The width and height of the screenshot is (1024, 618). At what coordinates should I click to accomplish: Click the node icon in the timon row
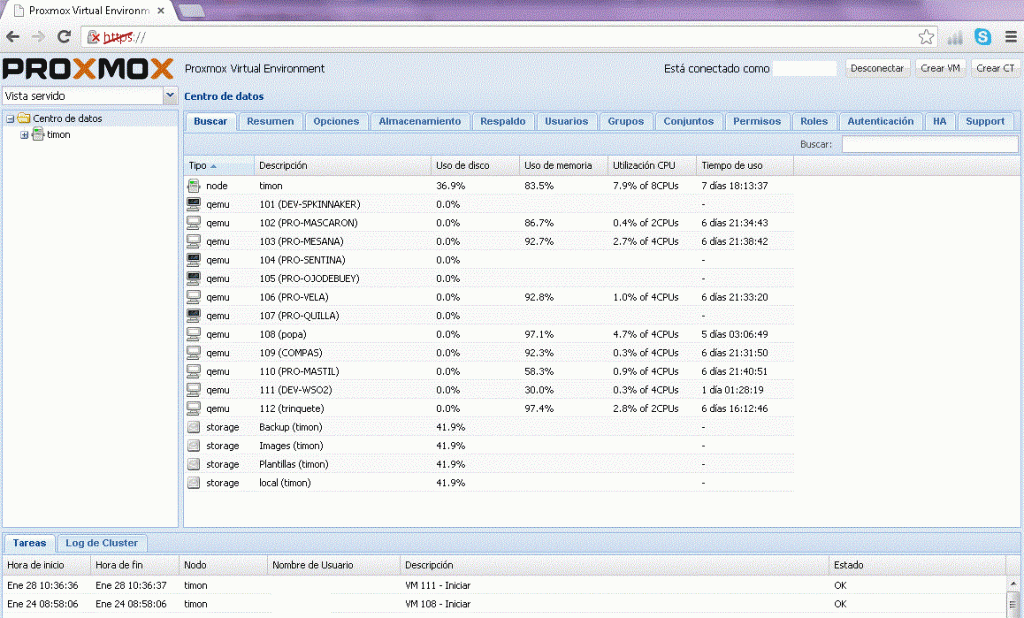tap(193, 186)
